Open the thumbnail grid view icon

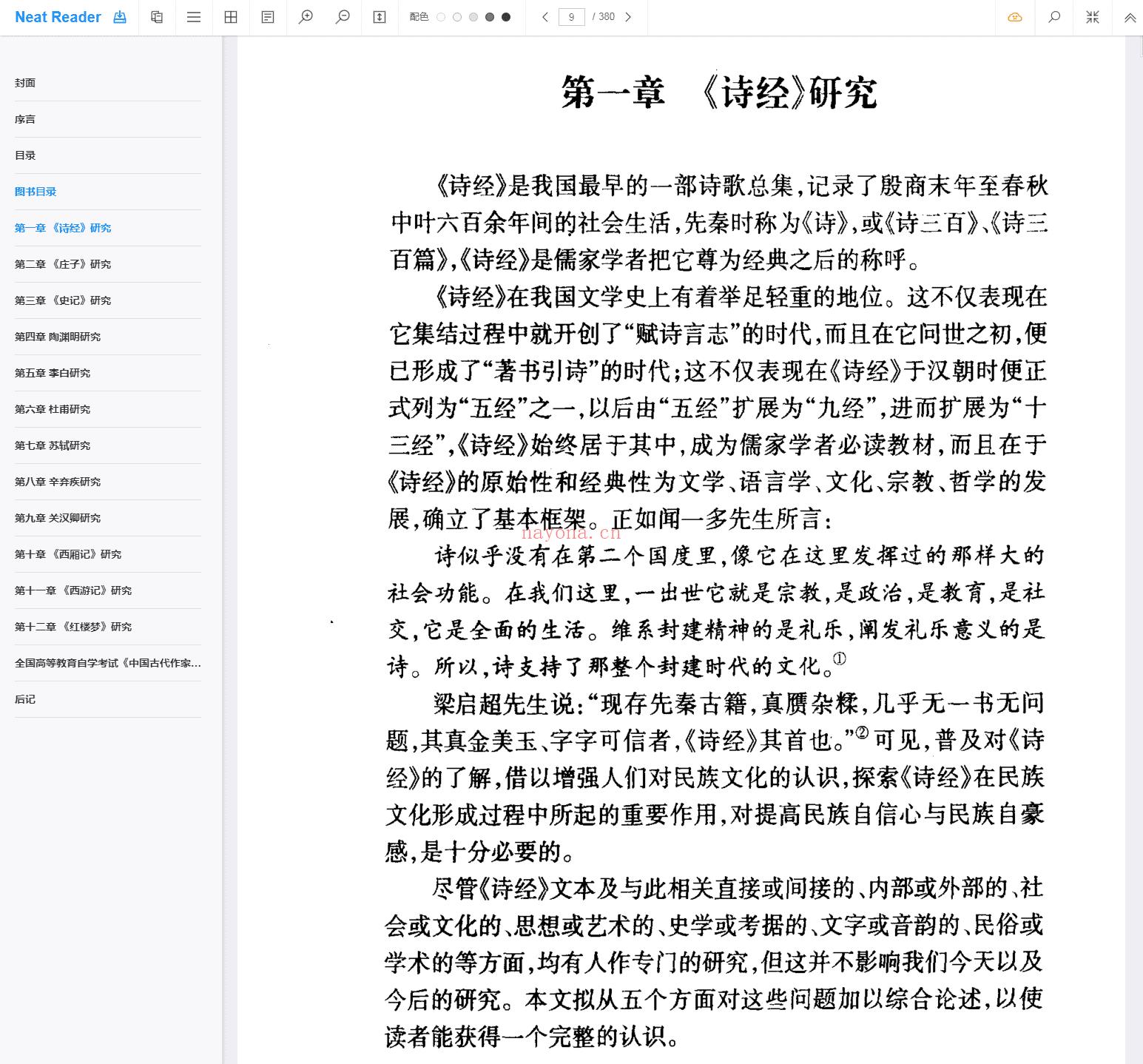[231, 17]
